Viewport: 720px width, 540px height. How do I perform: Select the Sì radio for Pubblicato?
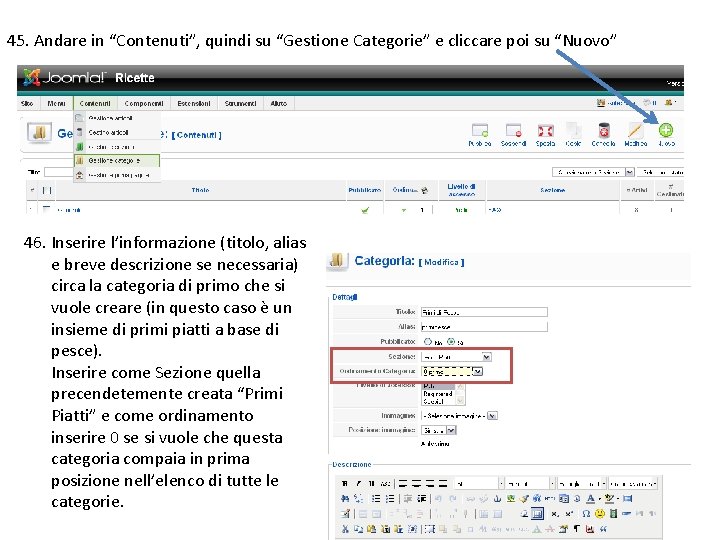pos(451,342)
